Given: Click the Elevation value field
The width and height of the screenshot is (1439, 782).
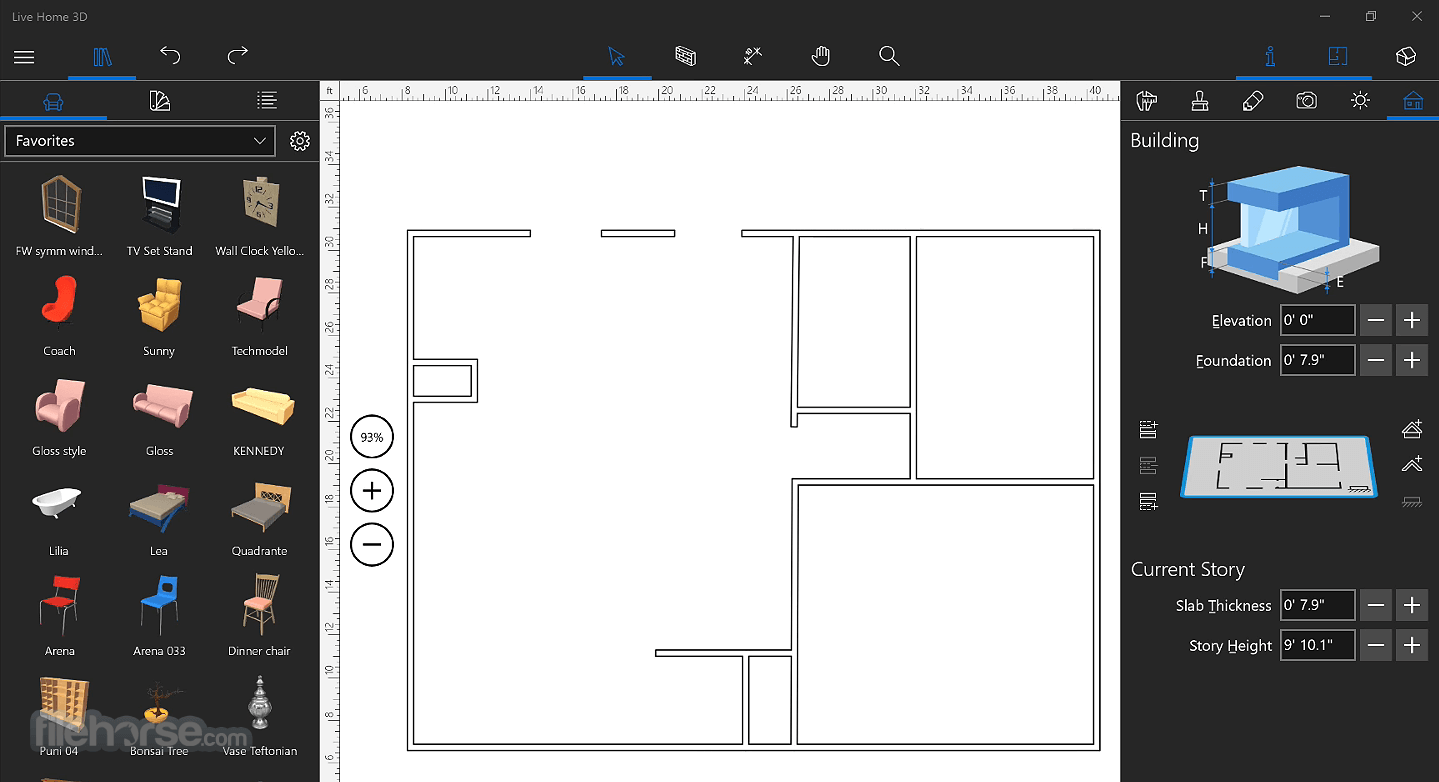Looking at the screenshot, I should [1318, 321].
